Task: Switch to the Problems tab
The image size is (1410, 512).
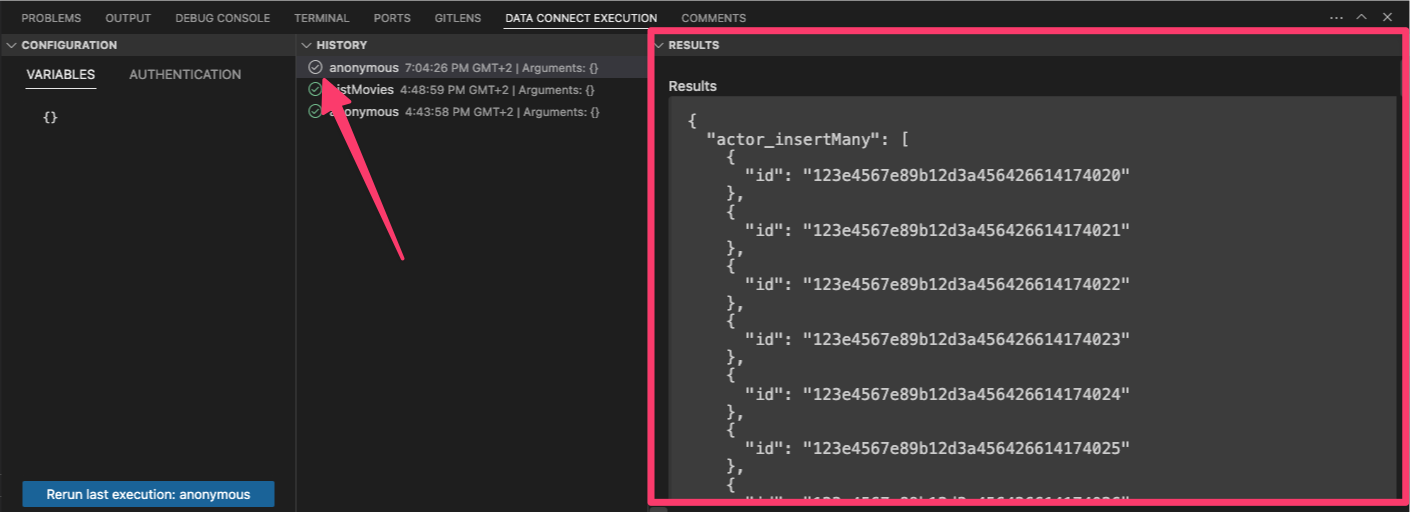Action: pos(51,18)
